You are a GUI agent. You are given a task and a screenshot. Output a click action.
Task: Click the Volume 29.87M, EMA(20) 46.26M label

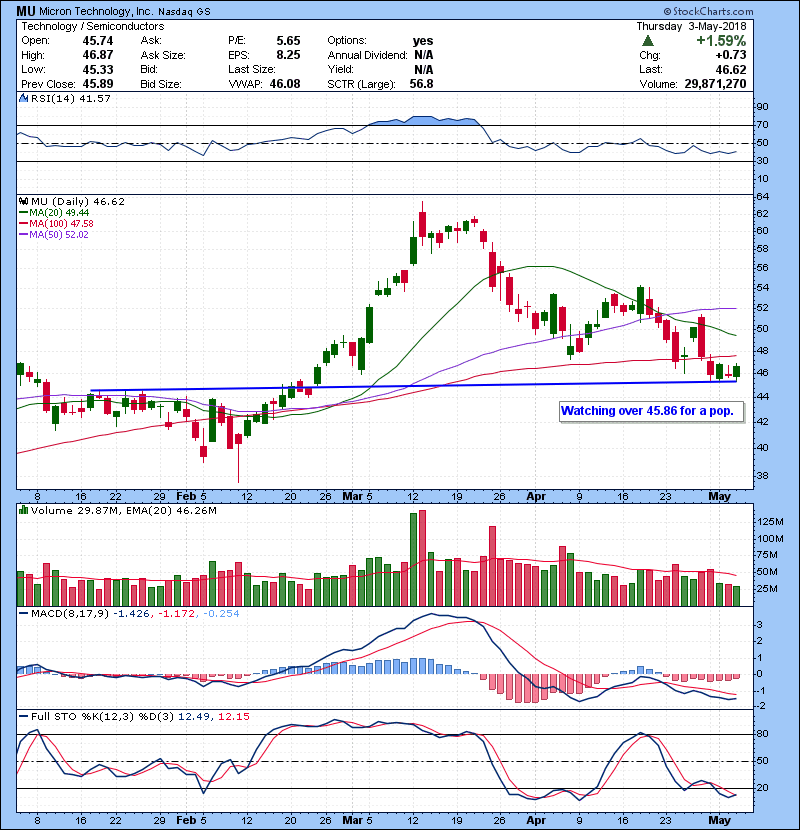(123, 510)
